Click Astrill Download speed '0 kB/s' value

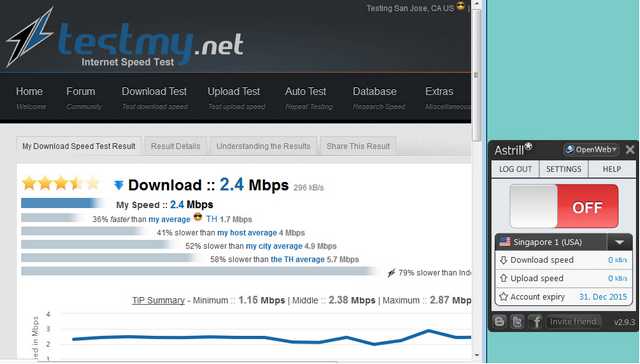[x=617, y=260]
